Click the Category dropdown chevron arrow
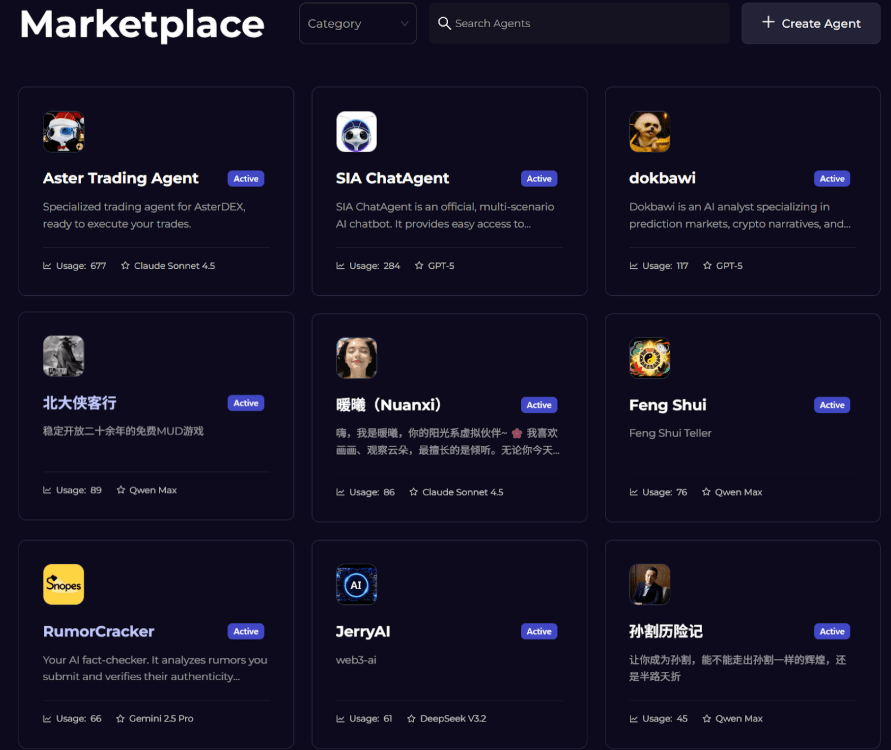 pos(405,24)
